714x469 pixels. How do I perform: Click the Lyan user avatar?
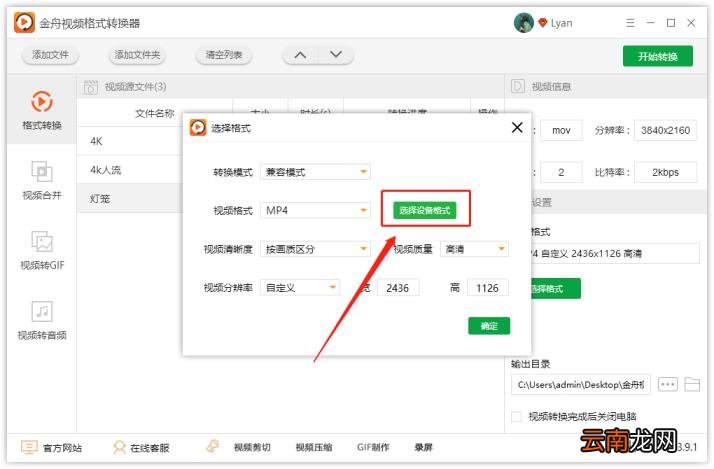pos(524,23)
